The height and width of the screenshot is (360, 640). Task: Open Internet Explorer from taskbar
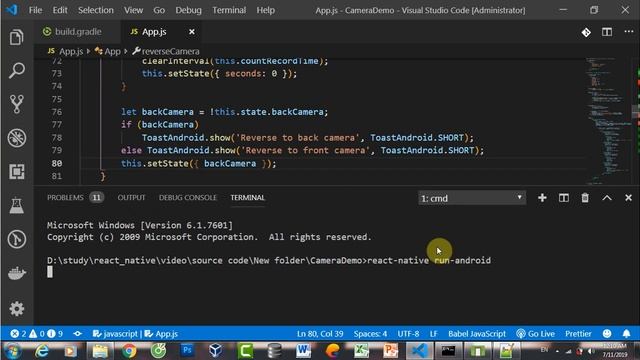point(42,351)
